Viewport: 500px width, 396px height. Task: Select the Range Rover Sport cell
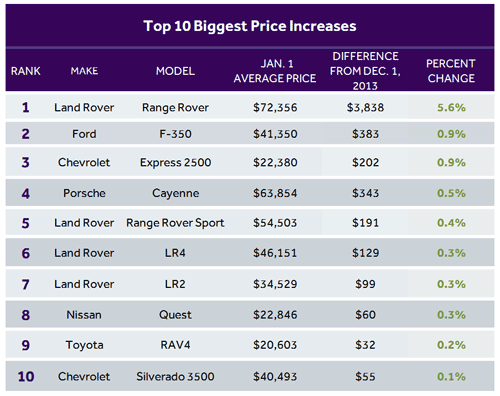pyautogui.click(x=175, y=223)
